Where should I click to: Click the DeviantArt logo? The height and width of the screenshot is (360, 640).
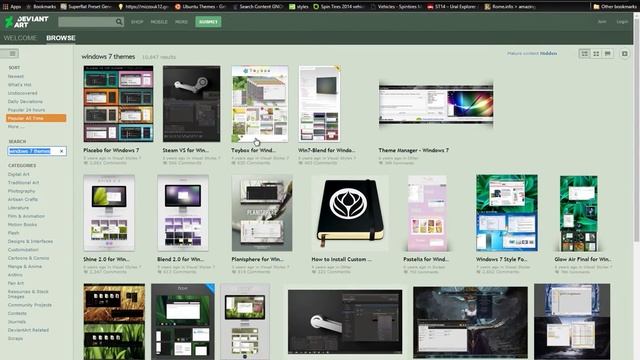(27, 22)
